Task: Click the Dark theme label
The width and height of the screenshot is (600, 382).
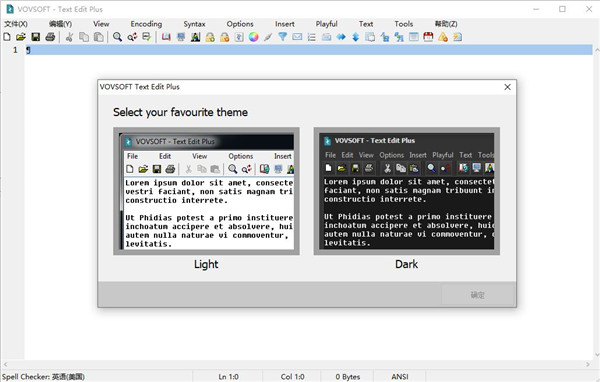Action: coord(406,264)
